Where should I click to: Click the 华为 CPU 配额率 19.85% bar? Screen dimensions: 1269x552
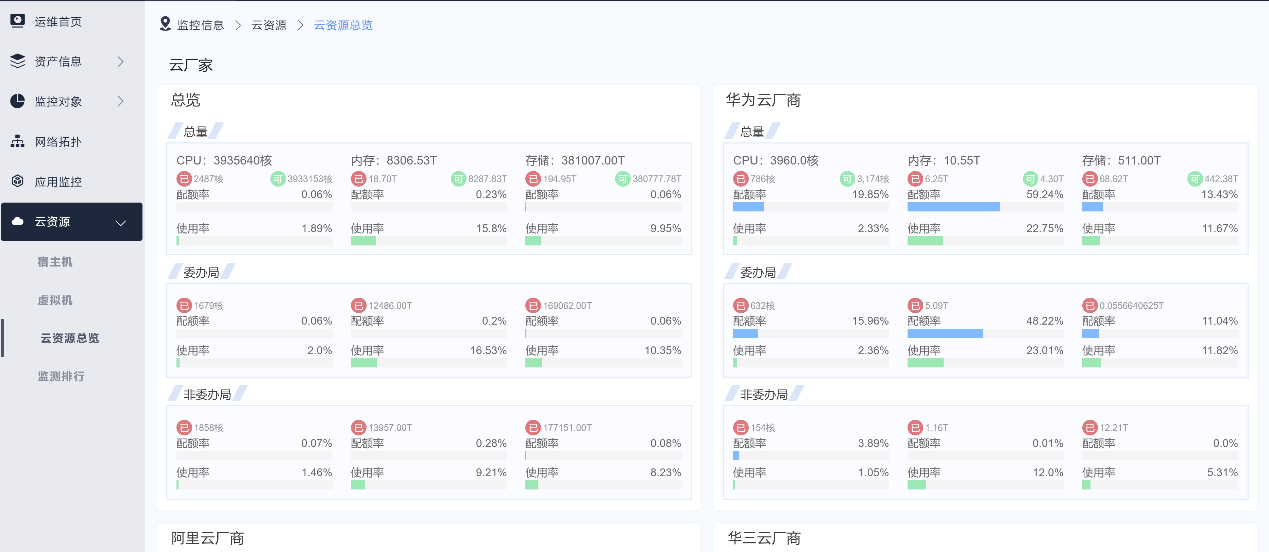pyautogui.click(x=811, y=206)
